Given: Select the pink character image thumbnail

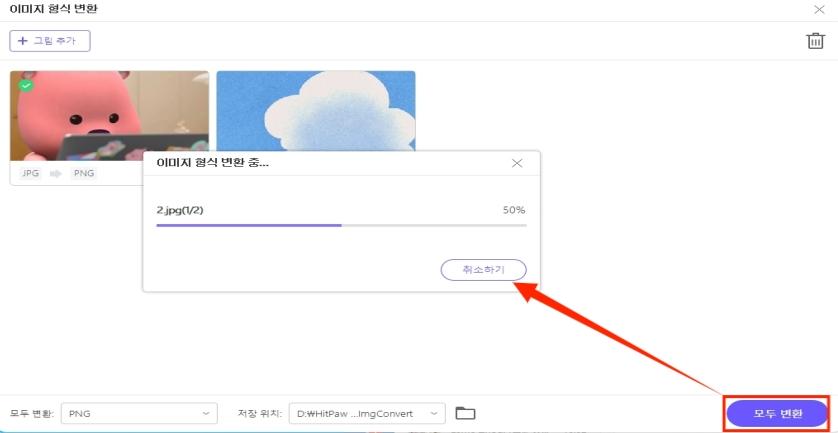Looking at the screenshot, I should coord(109,115).
